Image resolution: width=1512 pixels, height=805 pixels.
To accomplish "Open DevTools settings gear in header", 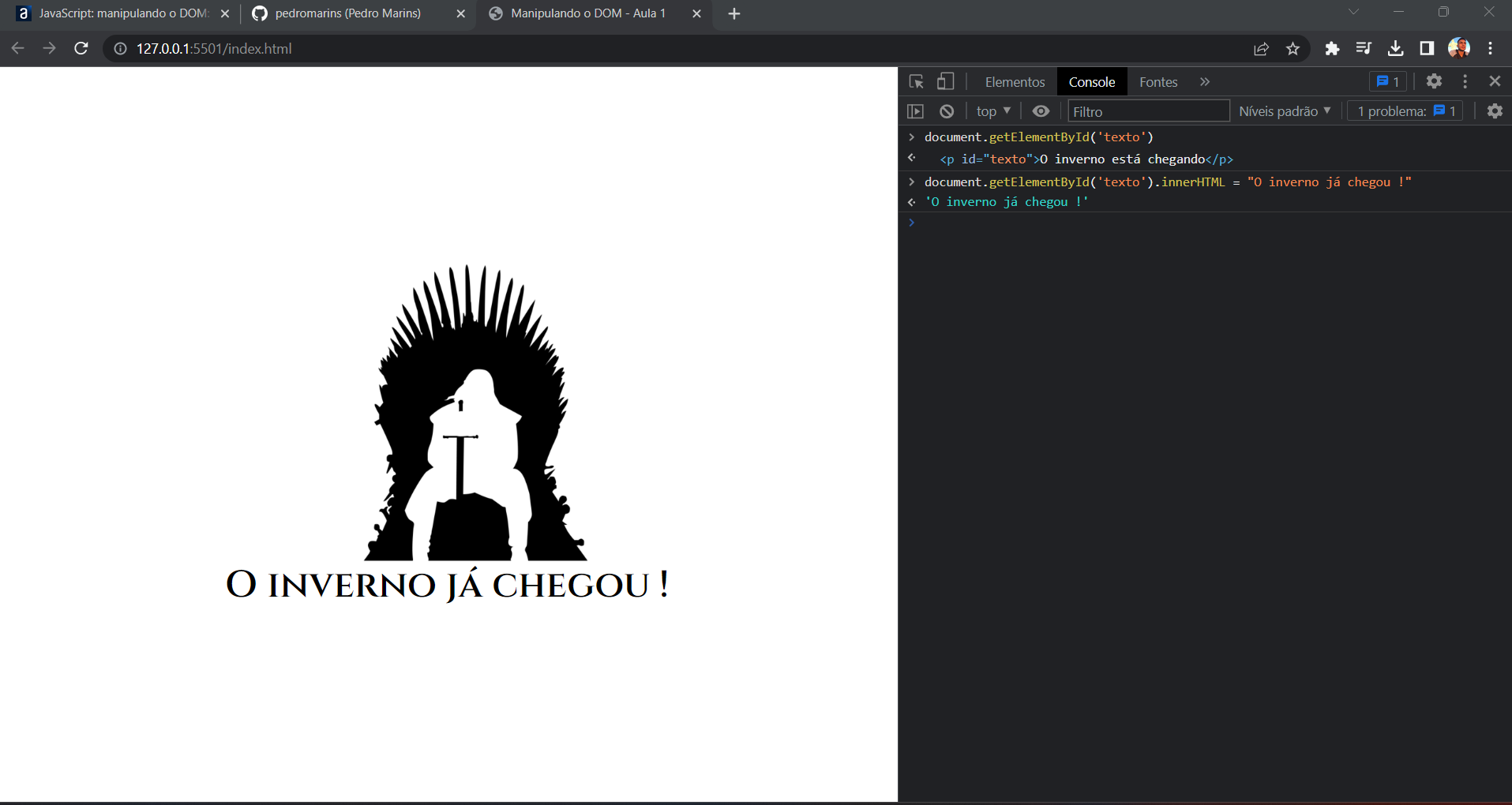I will point(1434,81).
